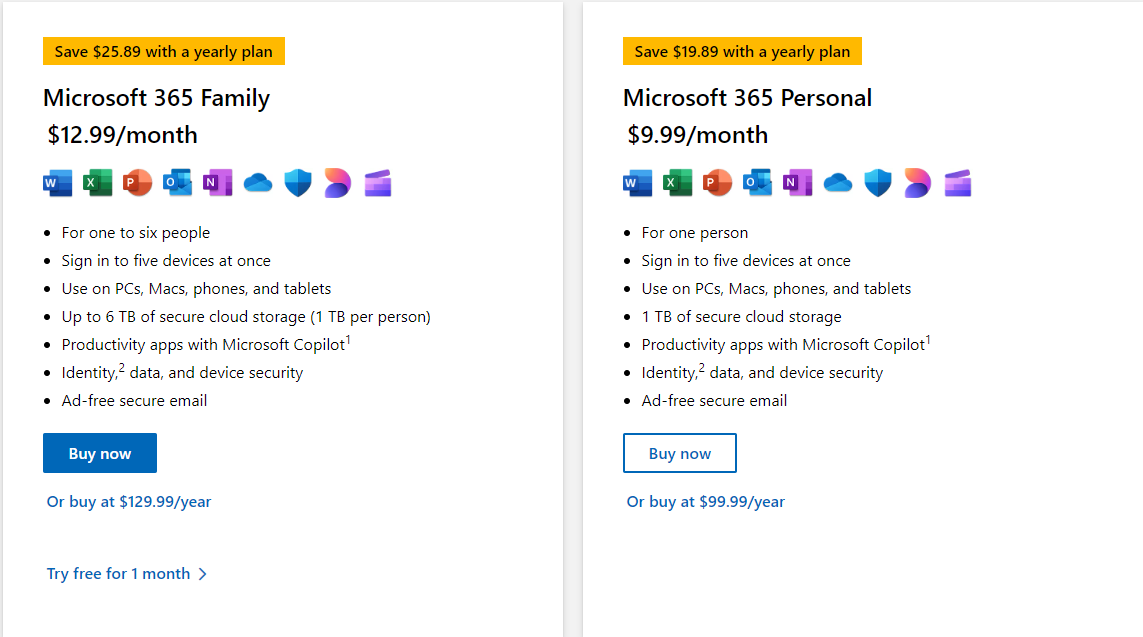Click the Outlook icon in the Personal plan
The image size is (1143, 637).
pos(757,183)
